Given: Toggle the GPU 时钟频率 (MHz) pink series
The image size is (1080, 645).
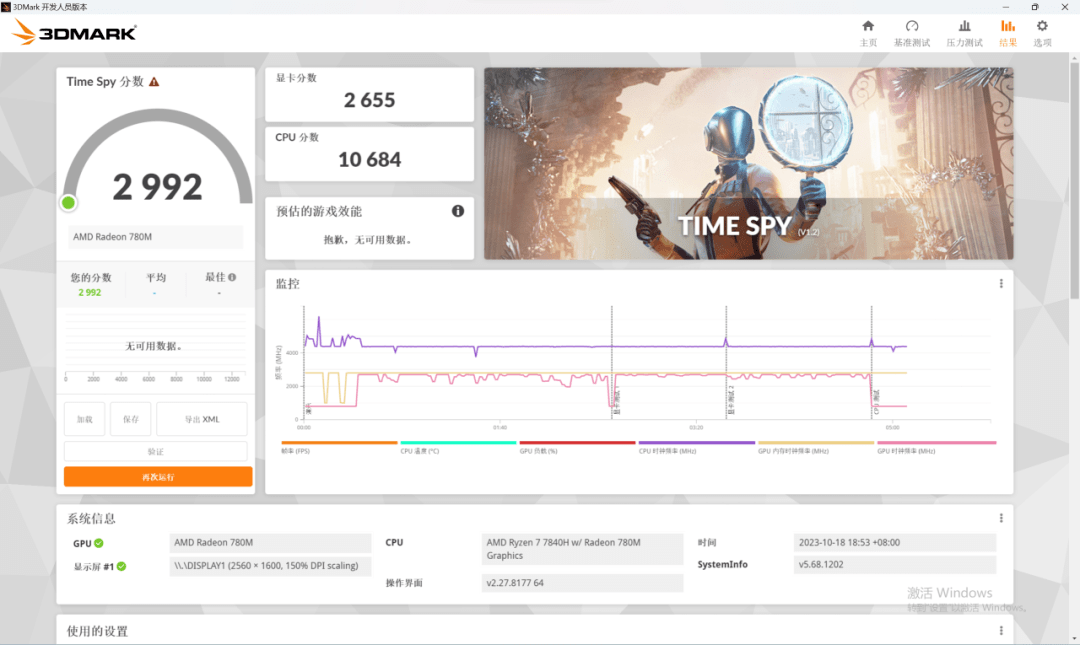Looking at the screenshot, I should (936, 447).
